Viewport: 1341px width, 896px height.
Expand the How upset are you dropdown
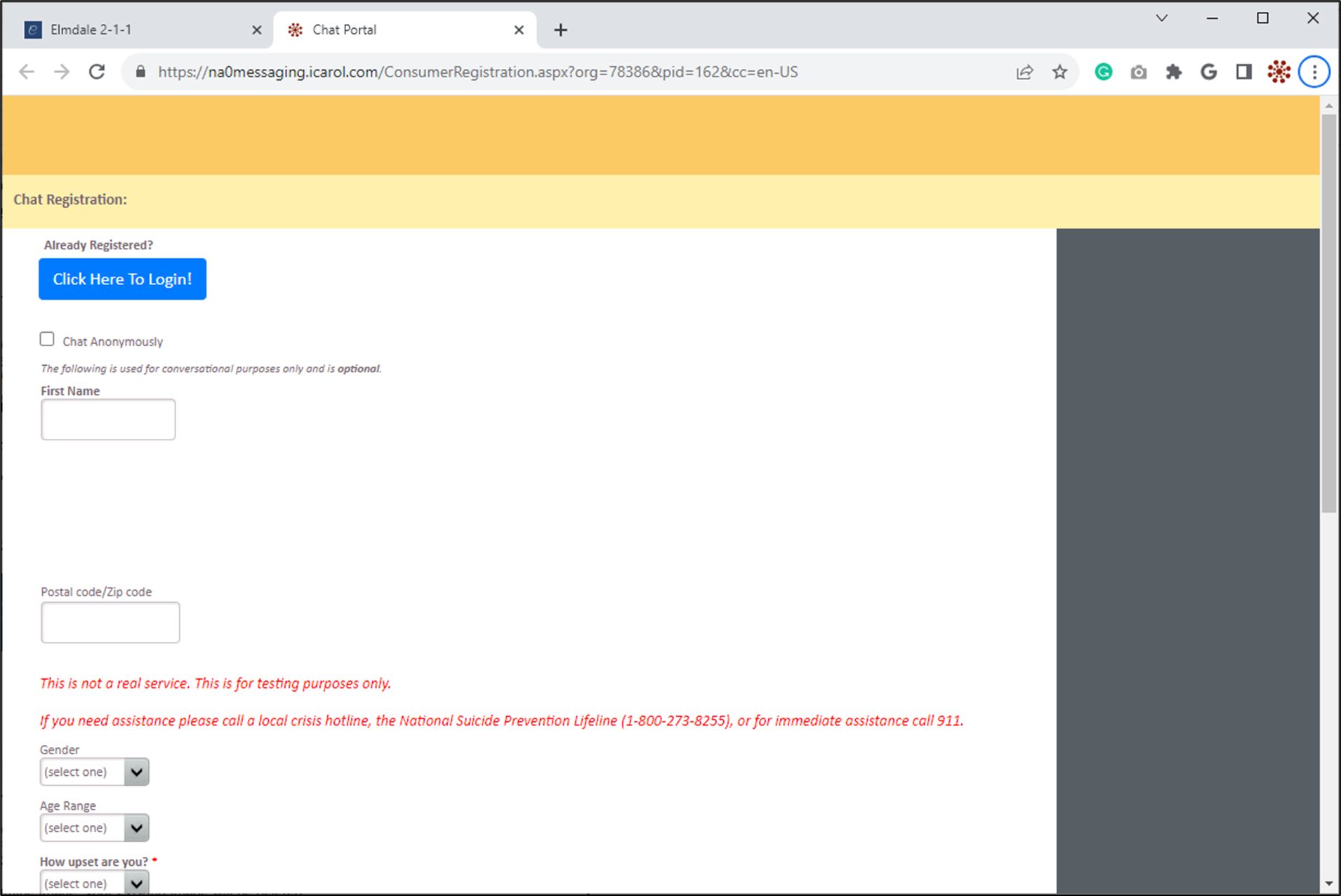coord(94,883)
